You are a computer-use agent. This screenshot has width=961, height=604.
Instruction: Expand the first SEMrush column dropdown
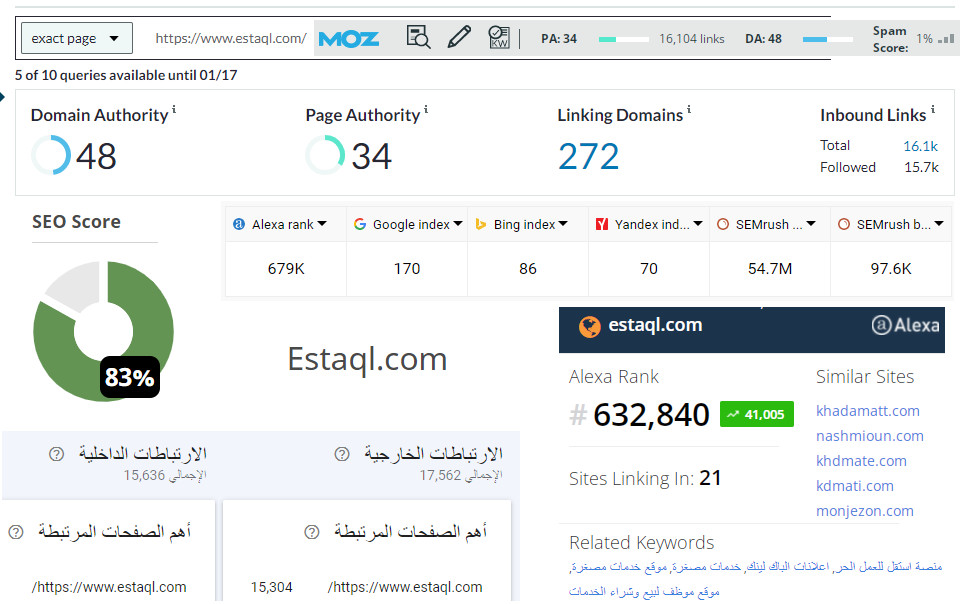(x=811, y=224)
